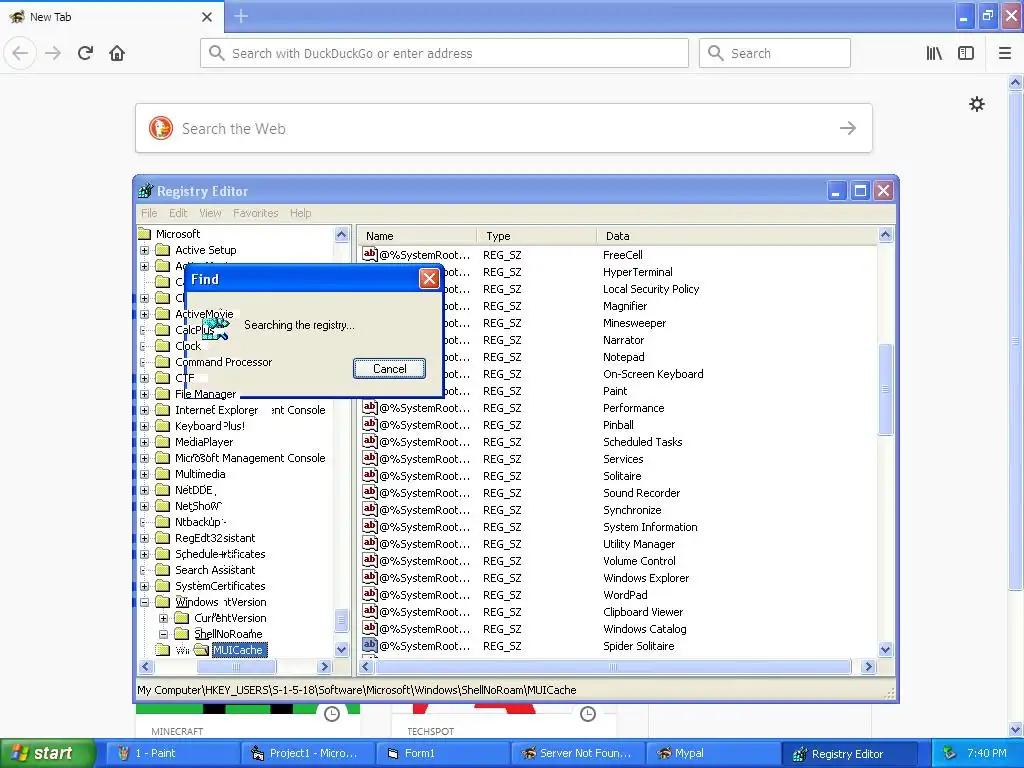
Task: Focus the browser toolbar Search box
Action: click(x=775, y=53)
